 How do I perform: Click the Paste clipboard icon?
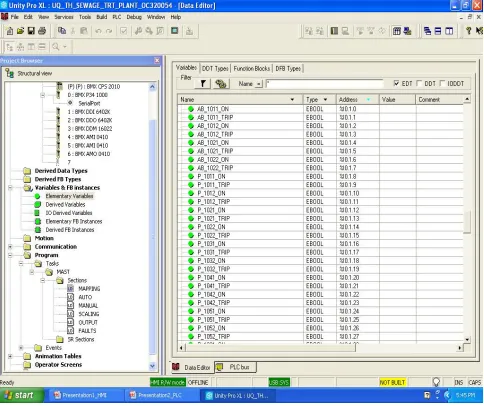(x=84, y=31)
